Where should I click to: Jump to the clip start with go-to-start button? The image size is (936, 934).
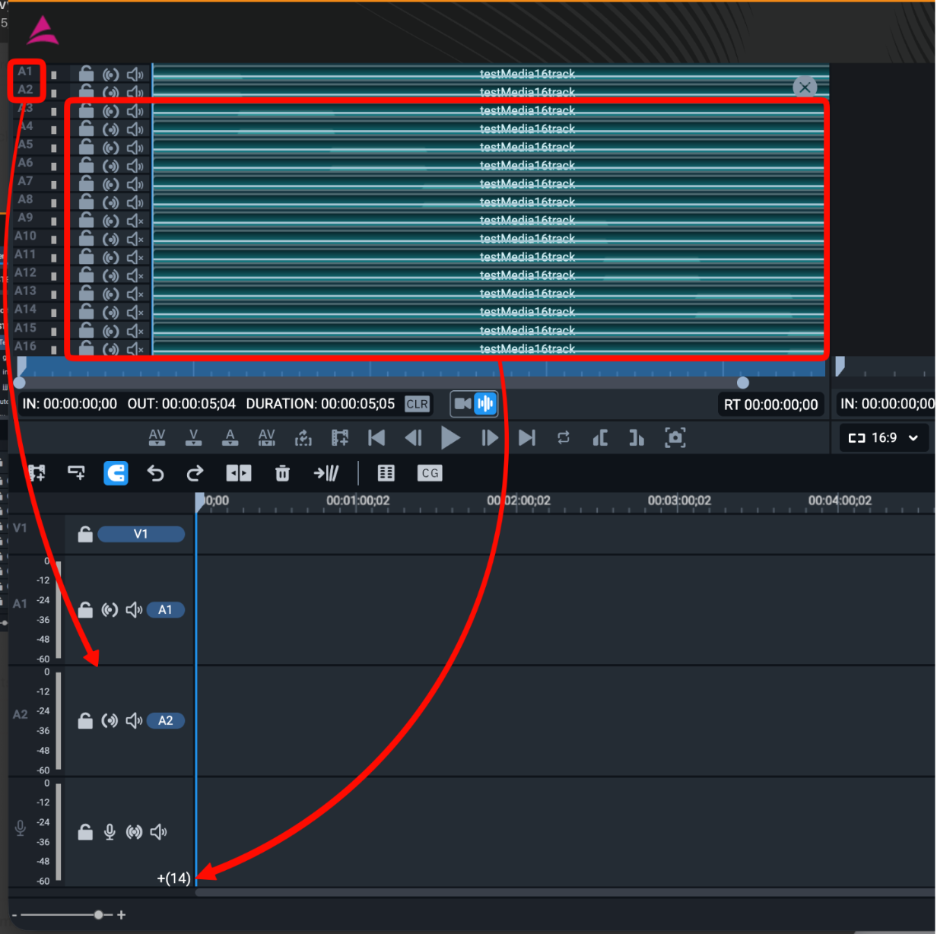coord(377,438)
